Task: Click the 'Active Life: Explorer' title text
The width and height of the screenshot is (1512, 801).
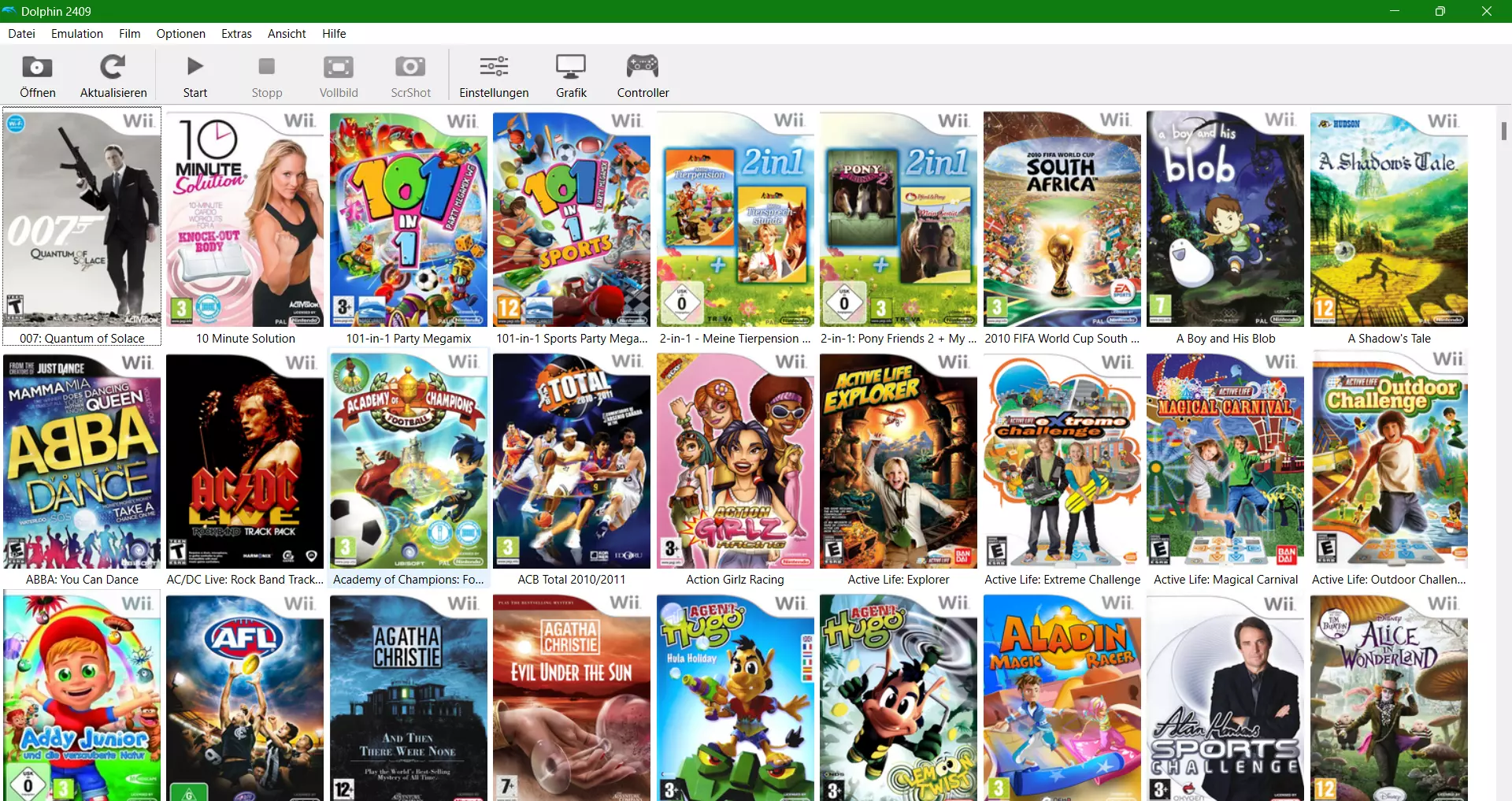Action: pyautogui.click(x=899, y=579)
